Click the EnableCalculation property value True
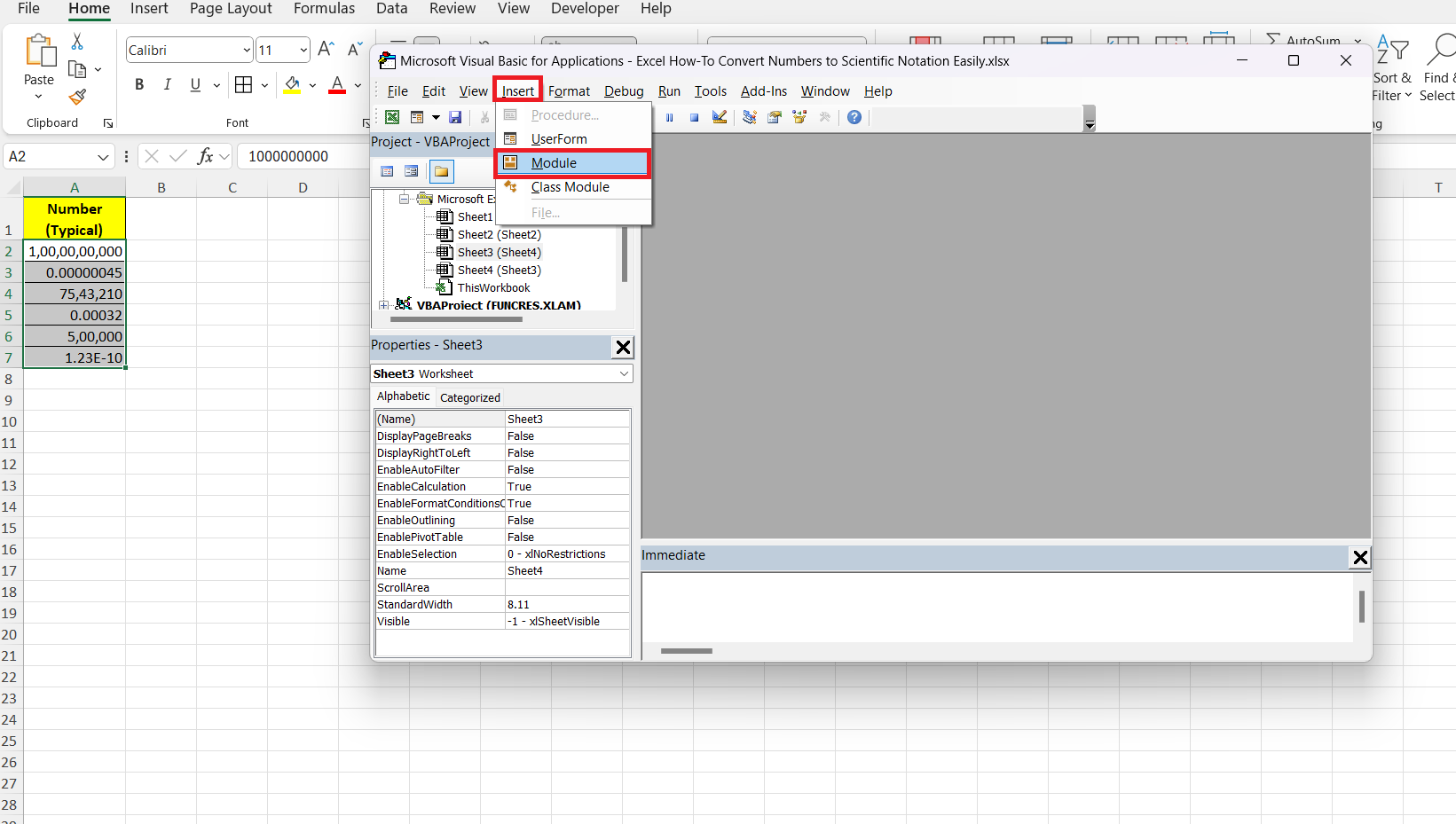 click(567, 487)
